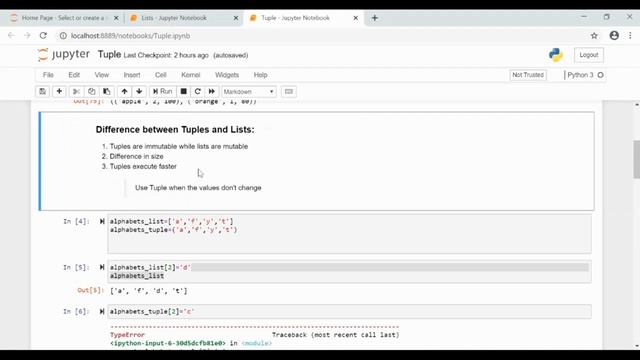This screenshot has width=640, height=360.
Task: Click the TypeError traceback label
Action: tap(127, 335)
